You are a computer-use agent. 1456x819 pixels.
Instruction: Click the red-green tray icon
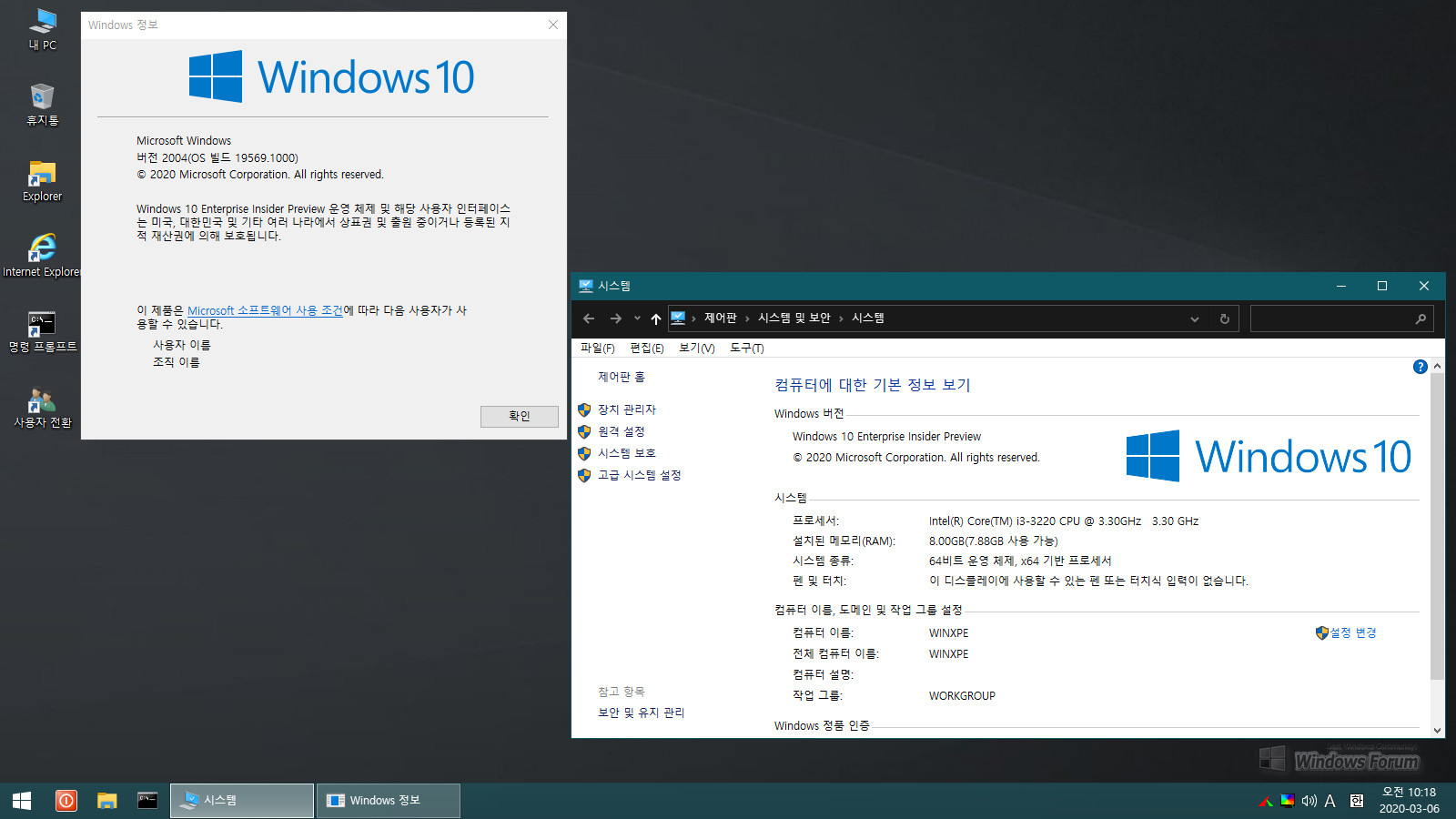1266,801
